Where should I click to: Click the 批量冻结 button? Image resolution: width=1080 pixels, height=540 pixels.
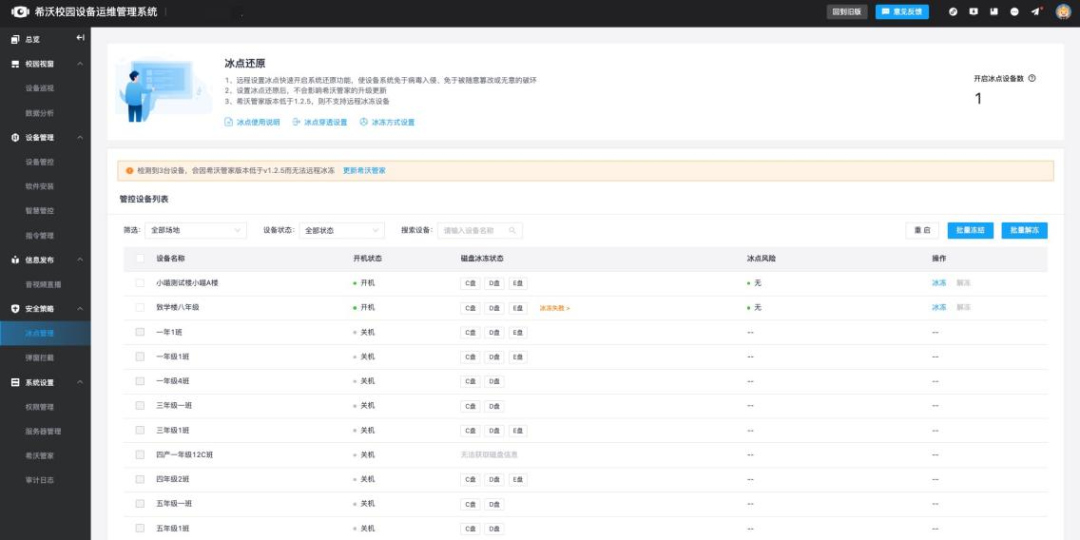coord(970,230)
